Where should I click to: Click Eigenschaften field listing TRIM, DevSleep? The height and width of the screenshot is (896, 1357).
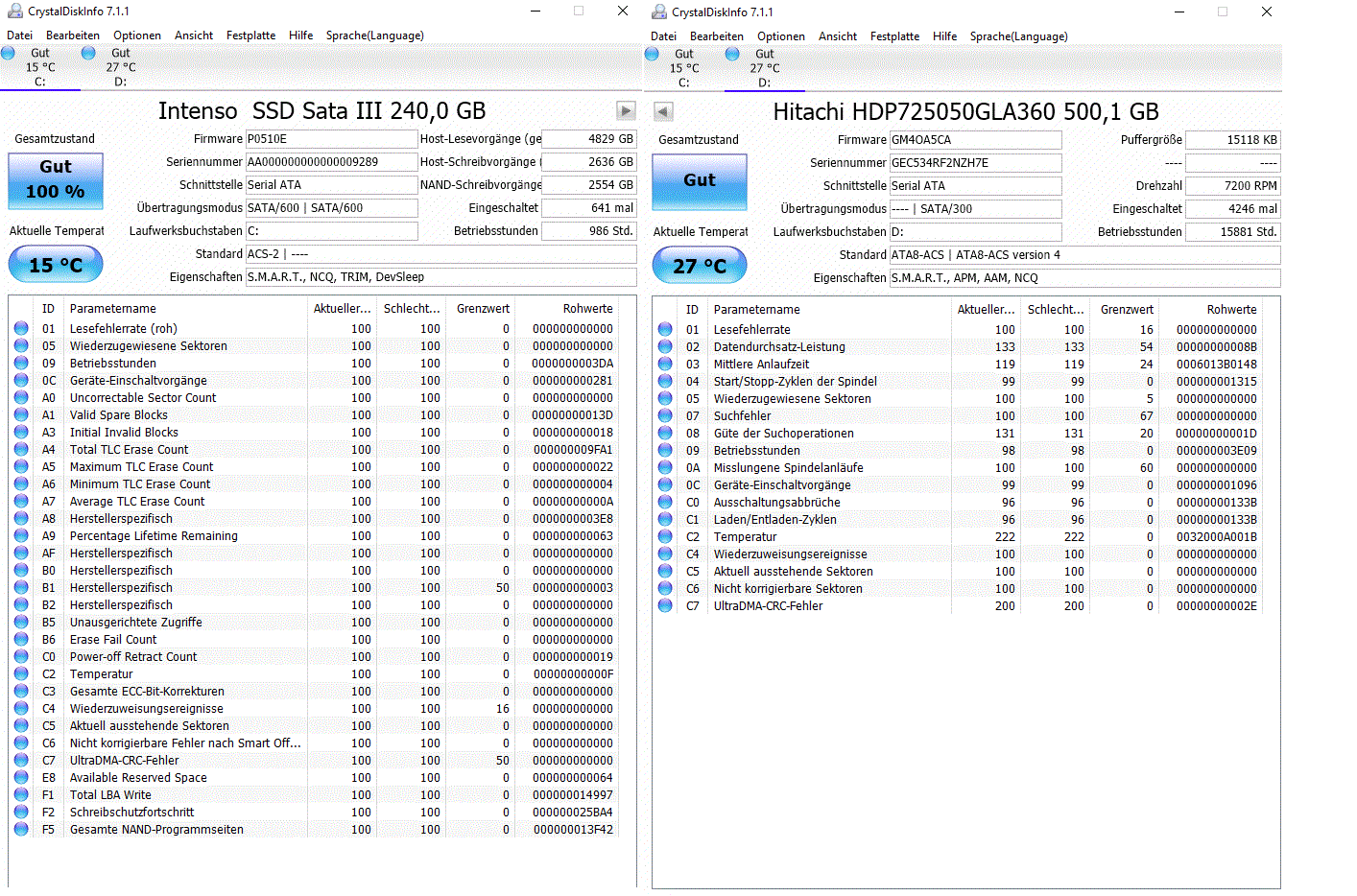point(440,277)
